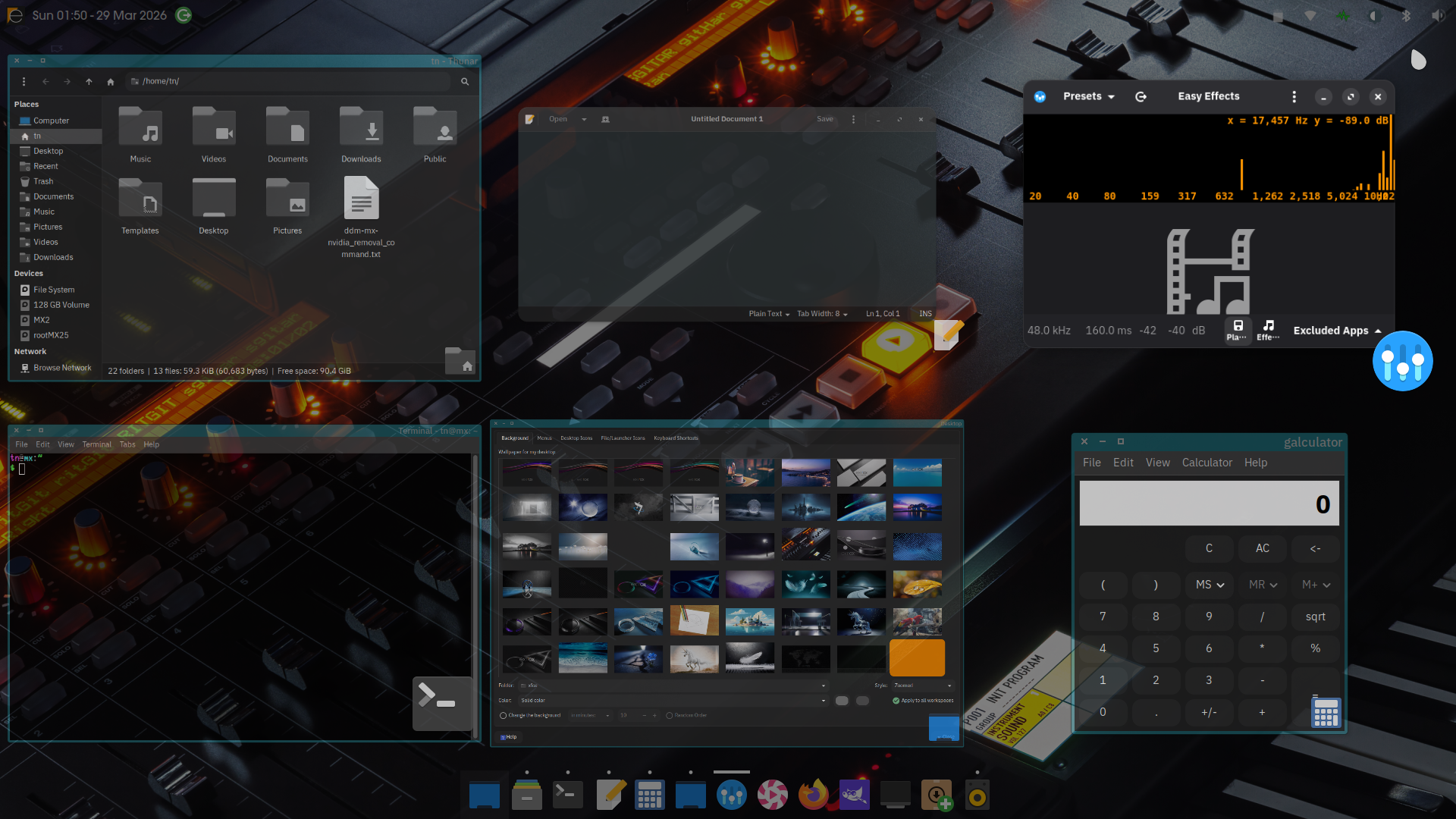
Task: Click Thunar go-up parent folder arrow
Action: (x=89, y=81)
